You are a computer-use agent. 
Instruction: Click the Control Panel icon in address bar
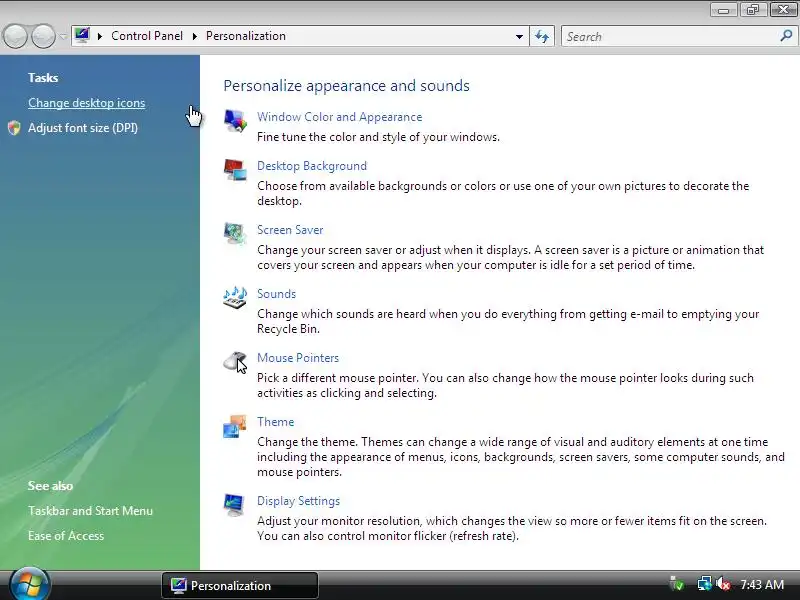click(82, 36)
